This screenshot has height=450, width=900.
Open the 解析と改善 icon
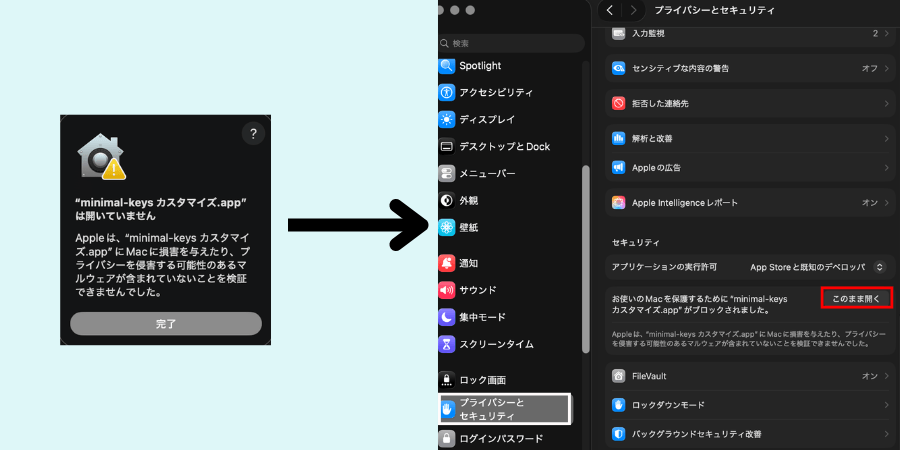click(x=618, y=138)
